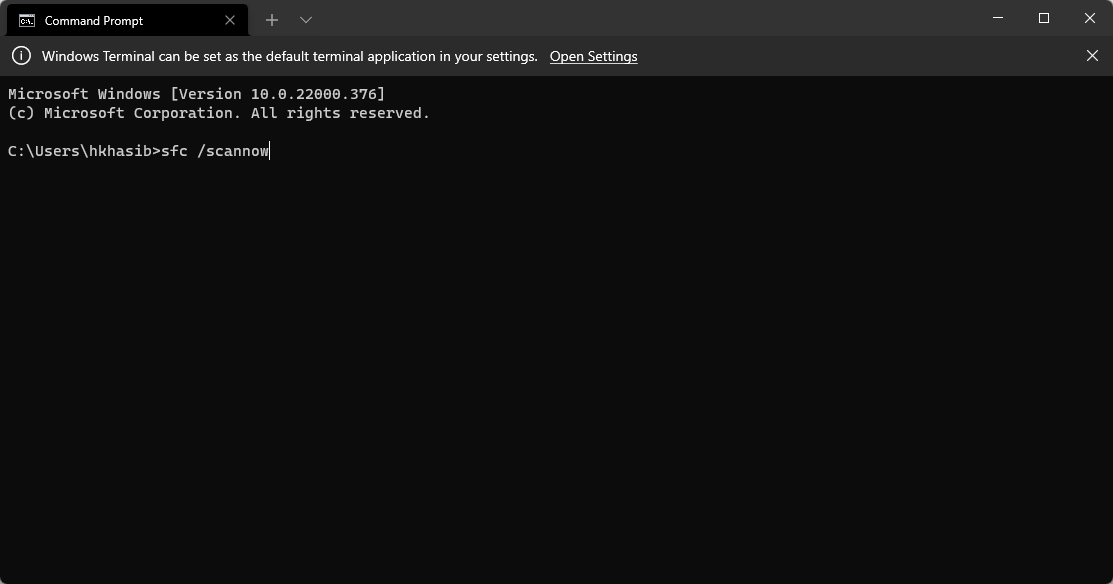
Task: Close the Windows Terminal window
Action: pos(1090,18)
